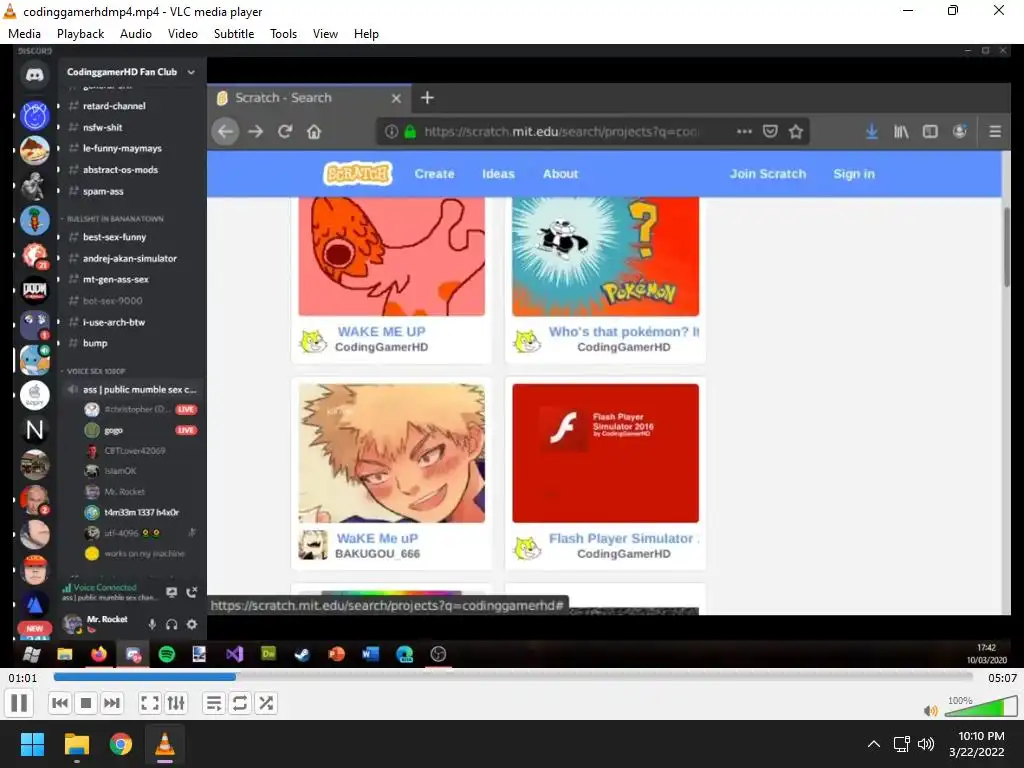1024x768 pixels.
Task: Click Discord screen share icon
Action: point(172,592)
